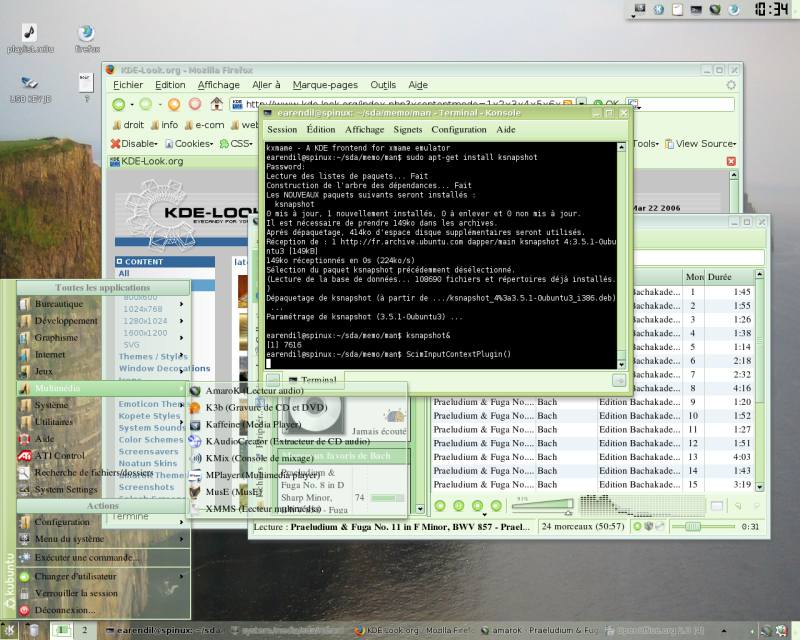
Task: Click the amaroK volume slider
Action: click(x=542, y=505)
